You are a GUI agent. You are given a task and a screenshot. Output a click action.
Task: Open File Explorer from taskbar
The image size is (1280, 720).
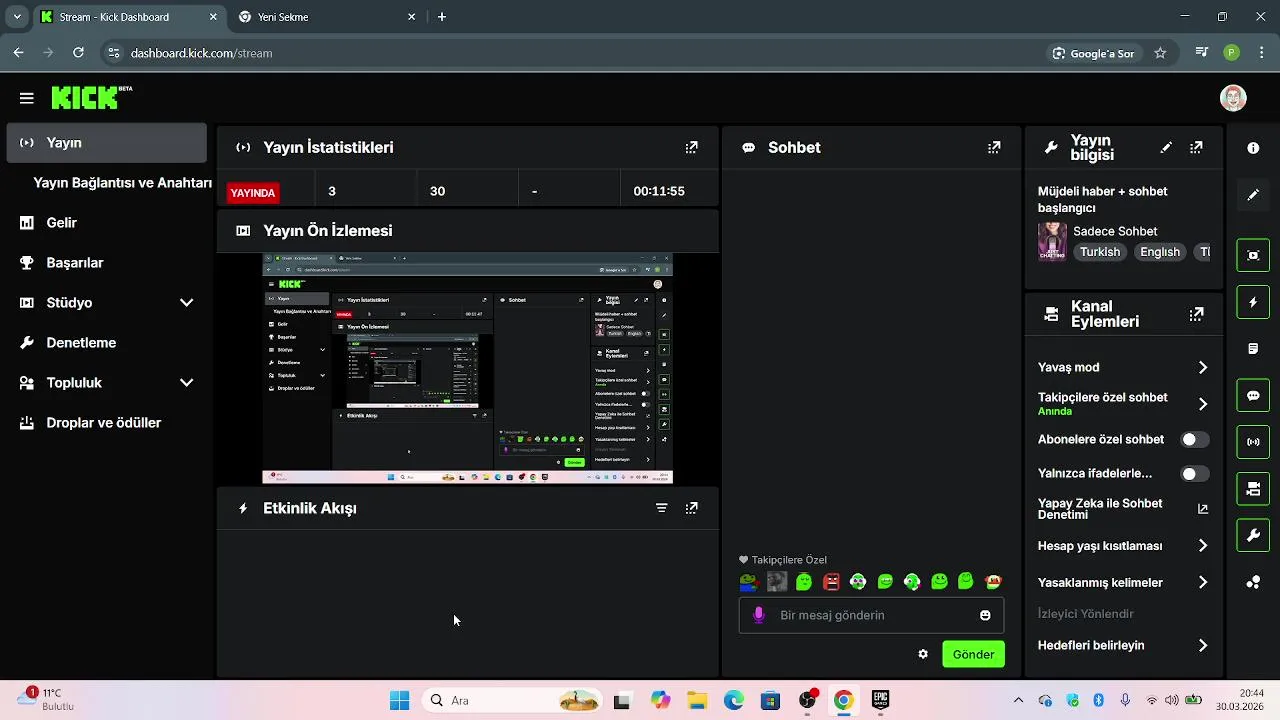tap(697, 700)
